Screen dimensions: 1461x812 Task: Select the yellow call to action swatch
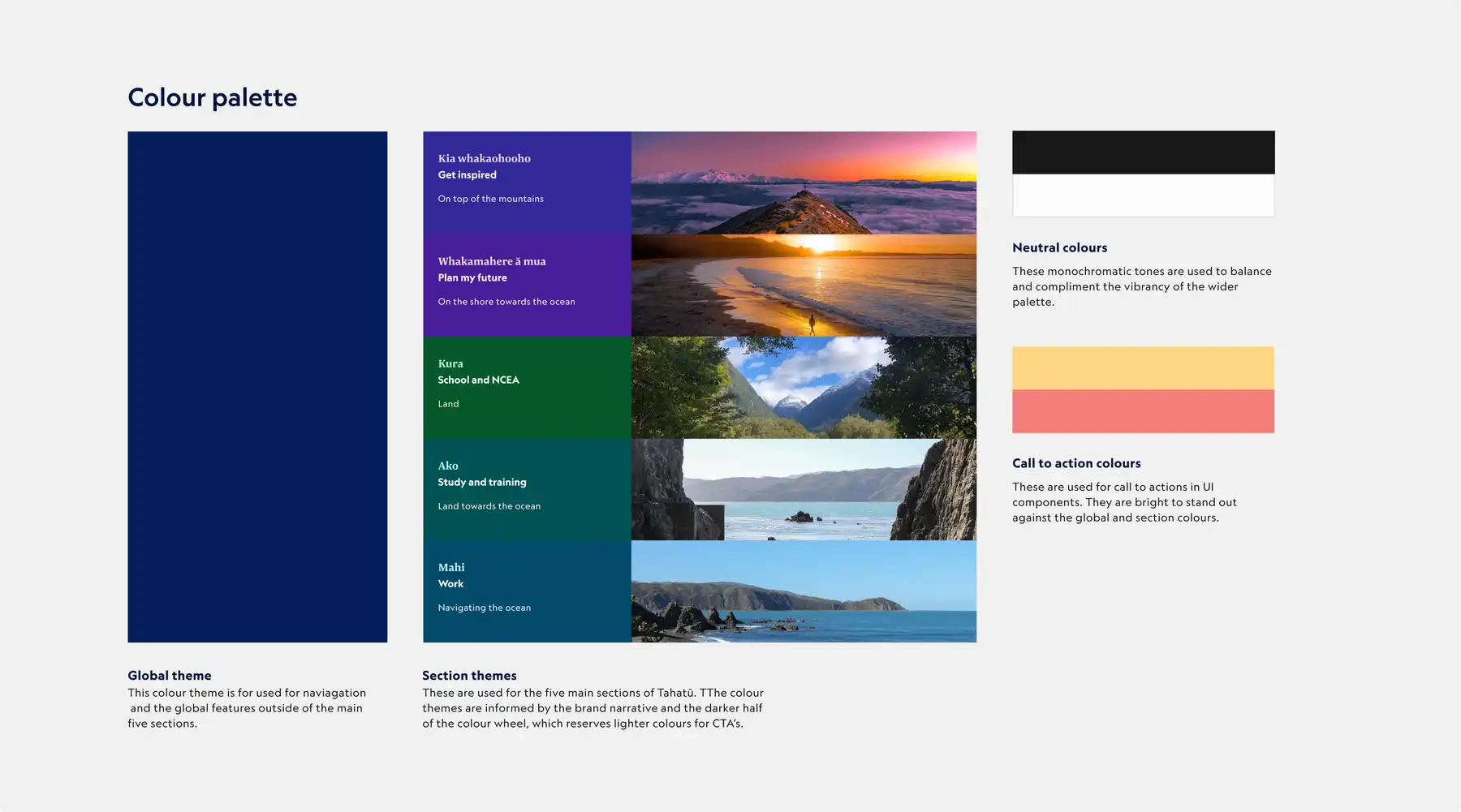[1142, 367]
